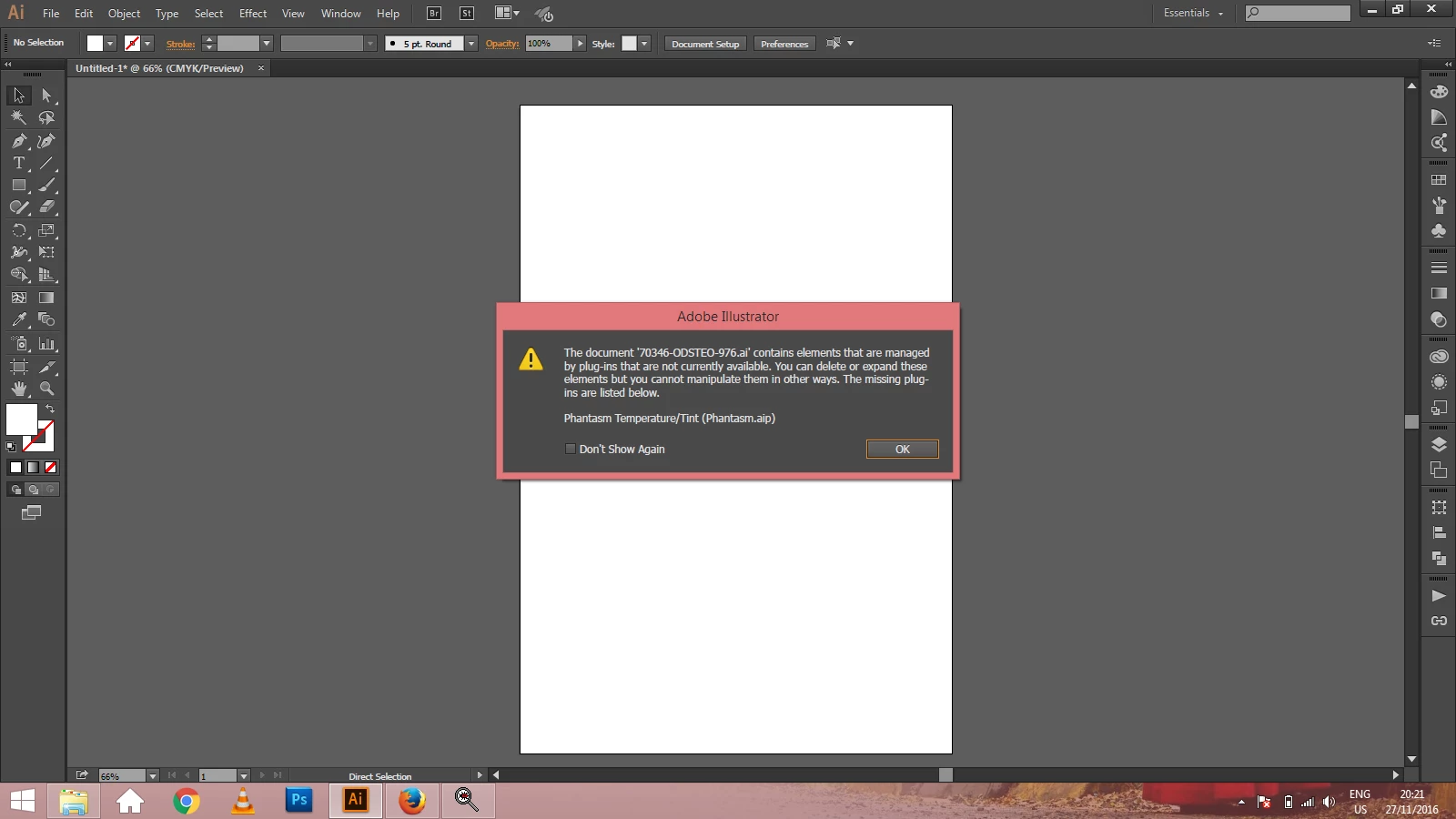Click OK in the Adobe Illustrator dialog

click(x=903, y=450)
